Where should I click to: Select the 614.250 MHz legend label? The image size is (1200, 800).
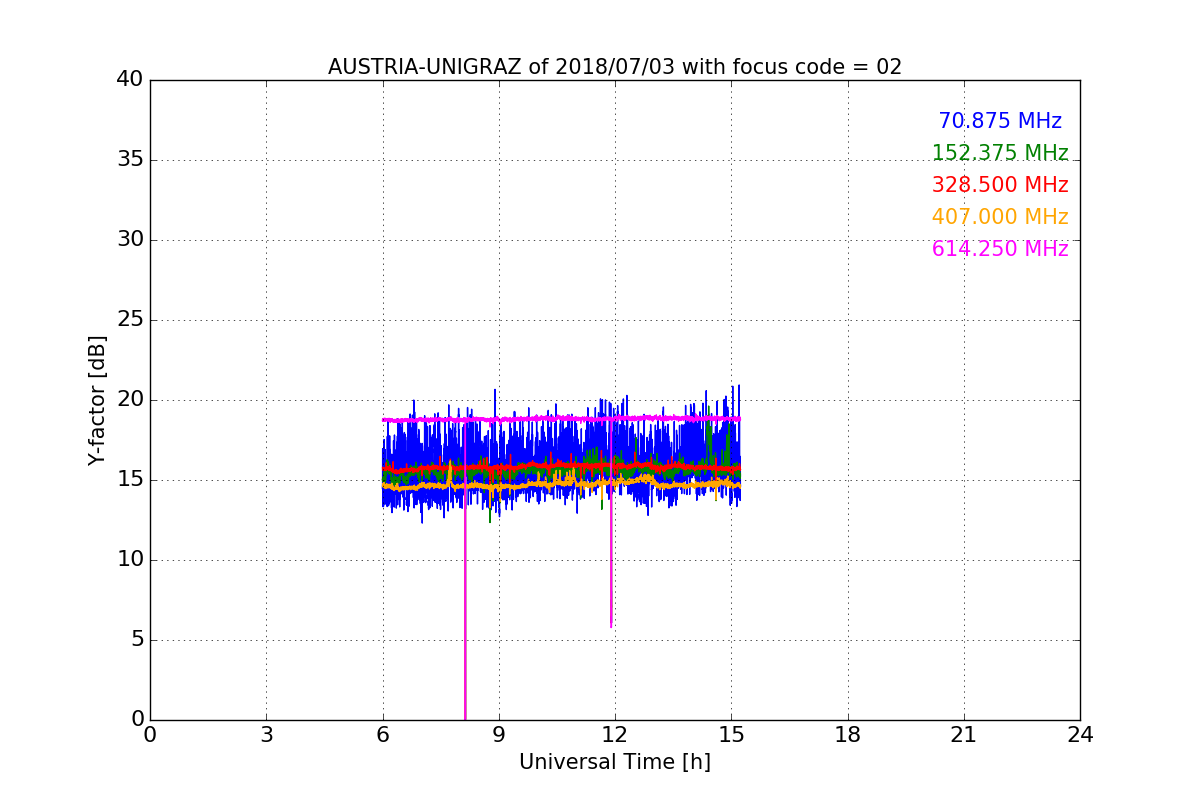(1000, 249)
